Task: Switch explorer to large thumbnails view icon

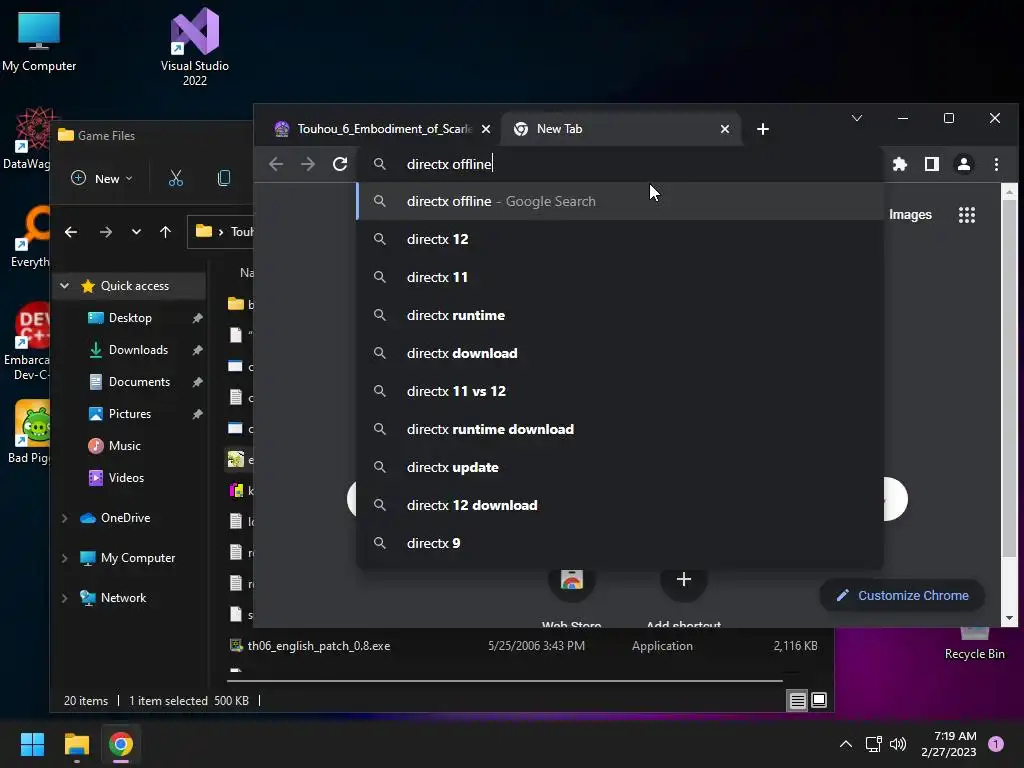Action: tap(819, 701)
